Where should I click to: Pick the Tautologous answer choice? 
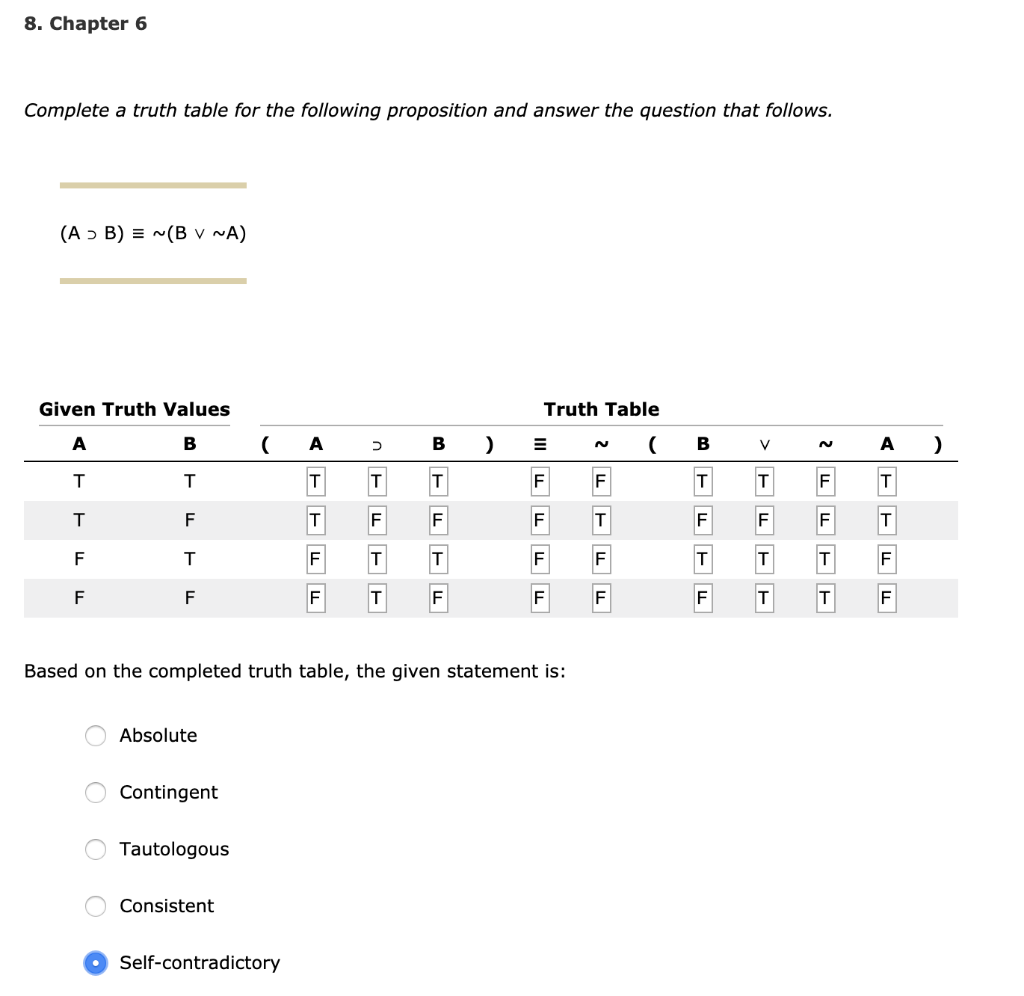coord(95,849)
